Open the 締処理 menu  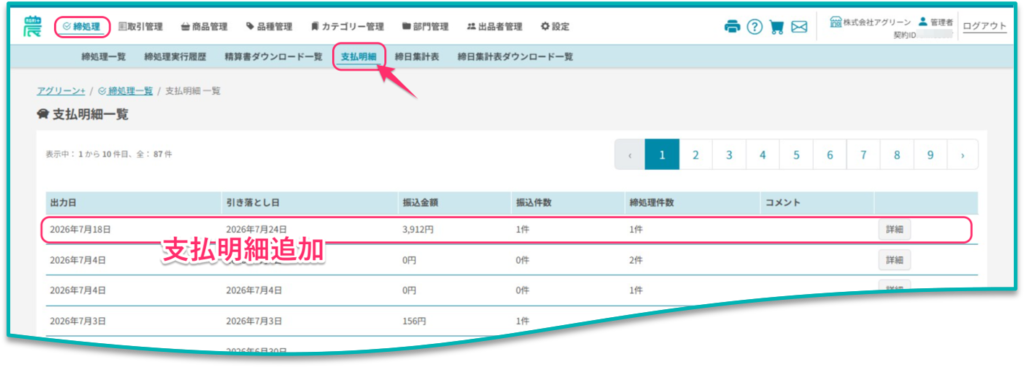[82, 27]
